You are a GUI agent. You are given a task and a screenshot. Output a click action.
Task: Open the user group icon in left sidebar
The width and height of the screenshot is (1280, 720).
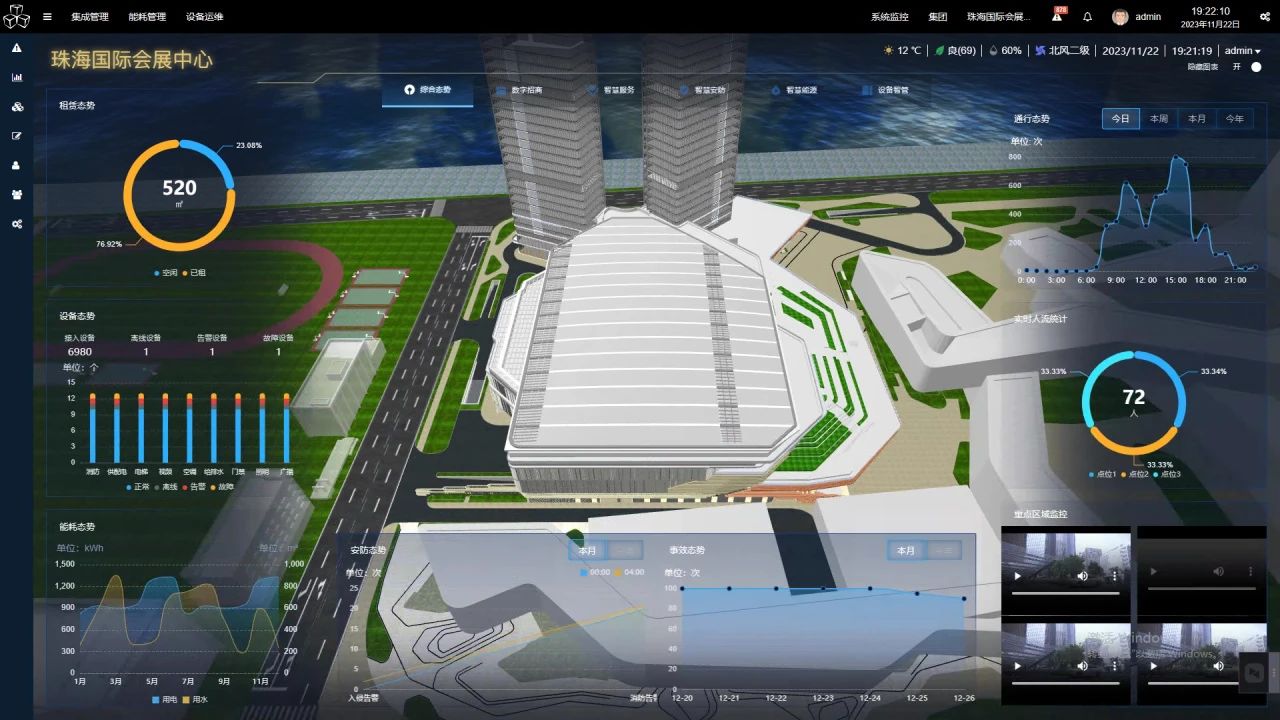point(17,194)
